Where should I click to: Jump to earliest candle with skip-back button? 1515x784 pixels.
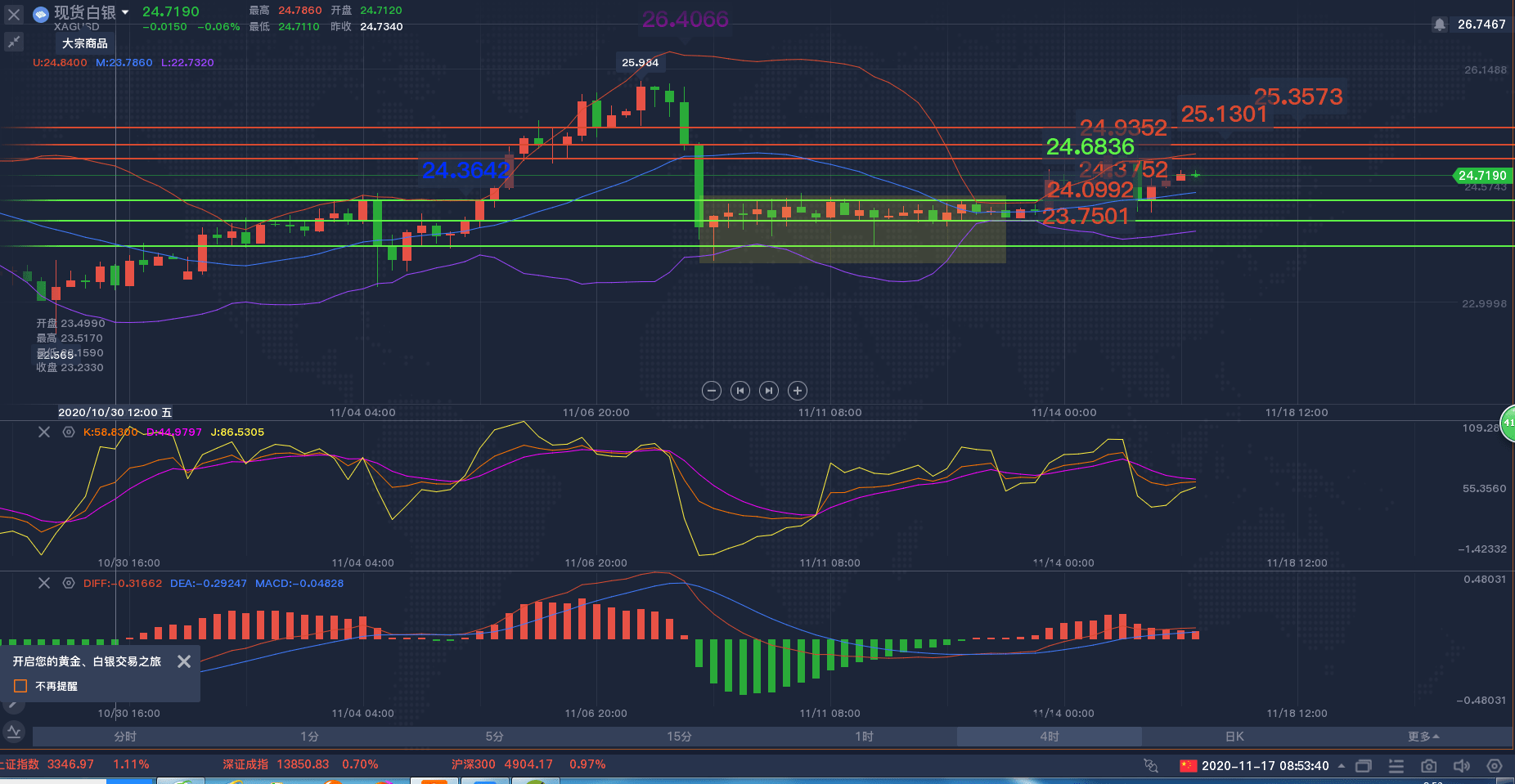pyautogui.click(x=740, y=391)
